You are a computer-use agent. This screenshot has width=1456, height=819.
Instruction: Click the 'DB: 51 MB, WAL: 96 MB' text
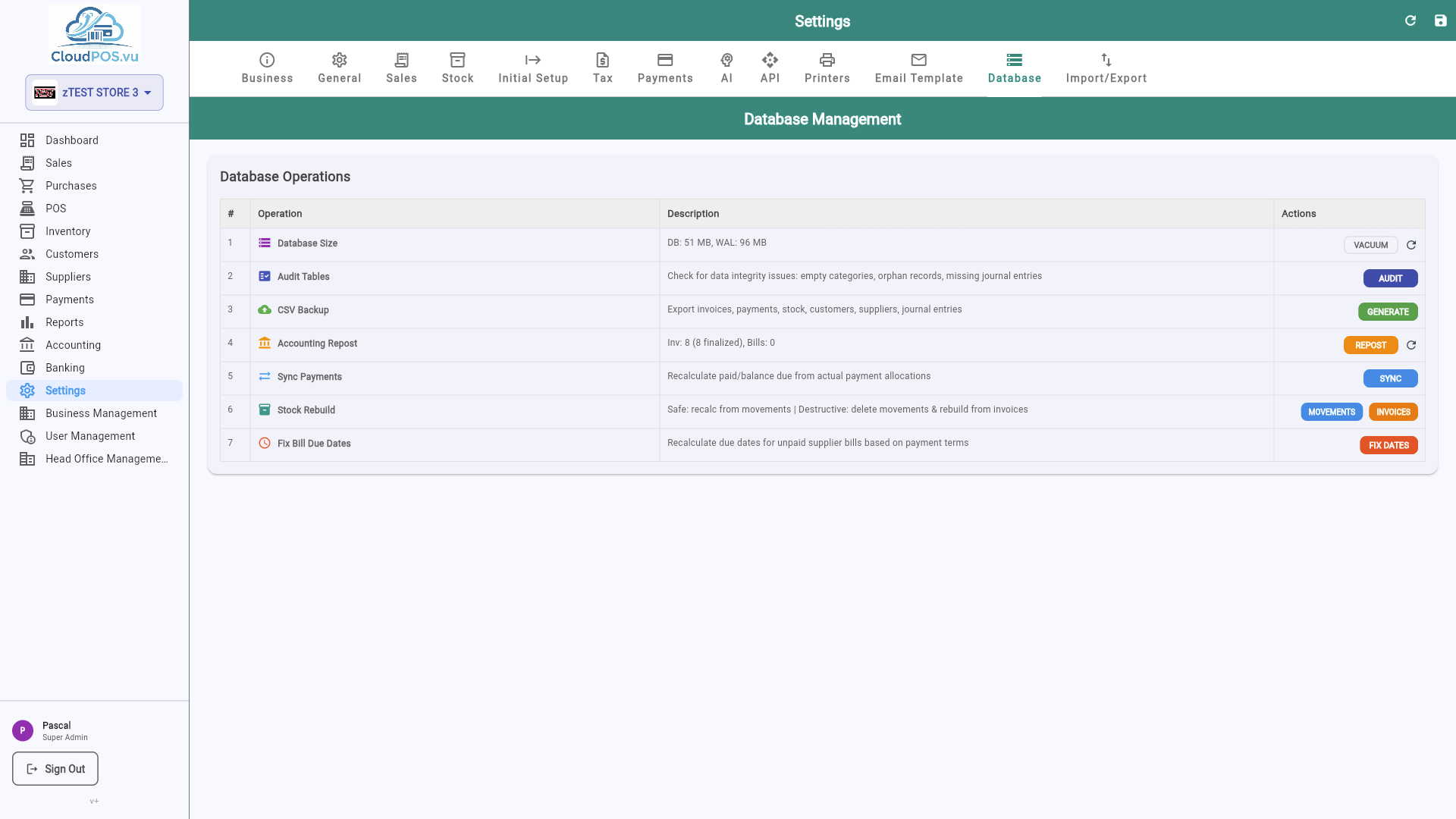tap(717, 243)
